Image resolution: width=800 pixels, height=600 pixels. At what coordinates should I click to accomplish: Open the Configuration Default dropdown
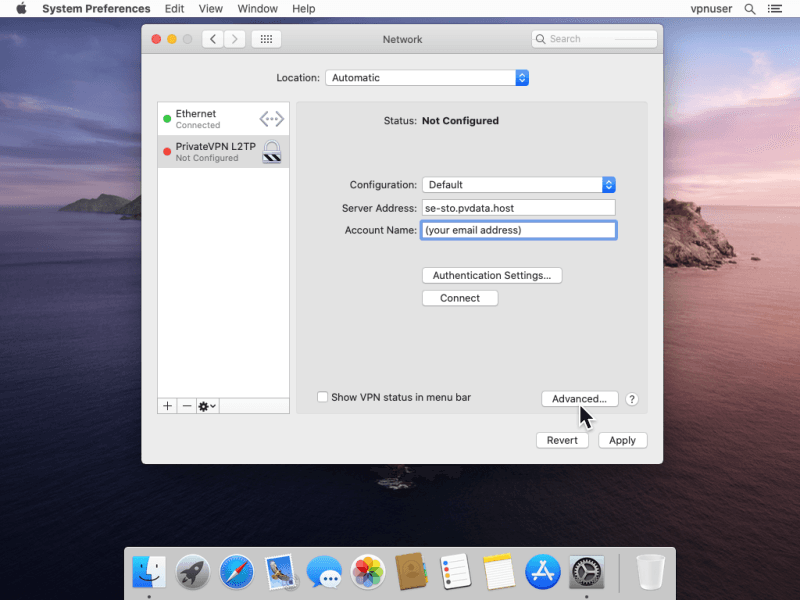click(518, 185)
